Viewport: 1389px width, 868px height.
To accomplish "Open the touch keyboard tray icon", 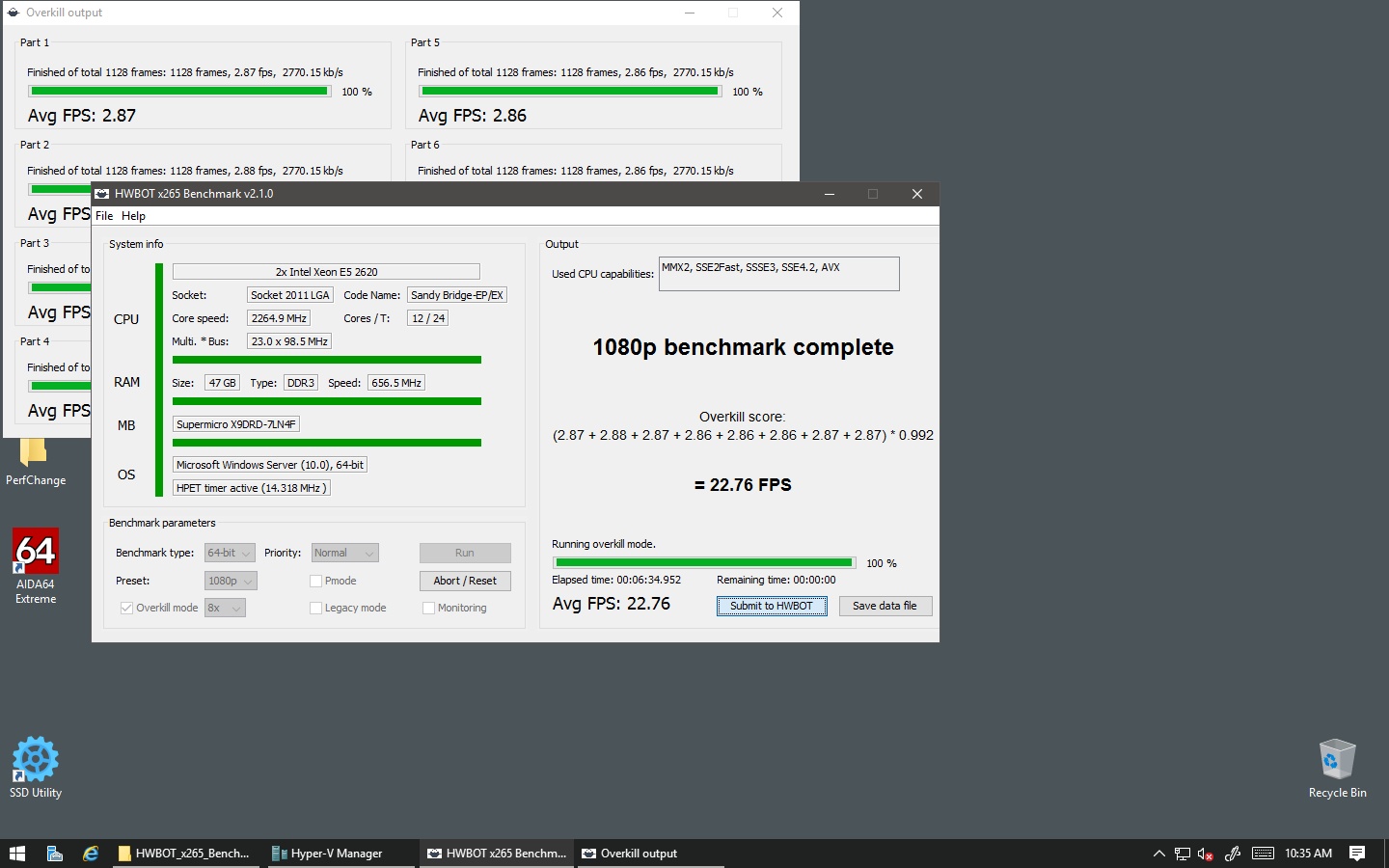I will pos(1263,854).
